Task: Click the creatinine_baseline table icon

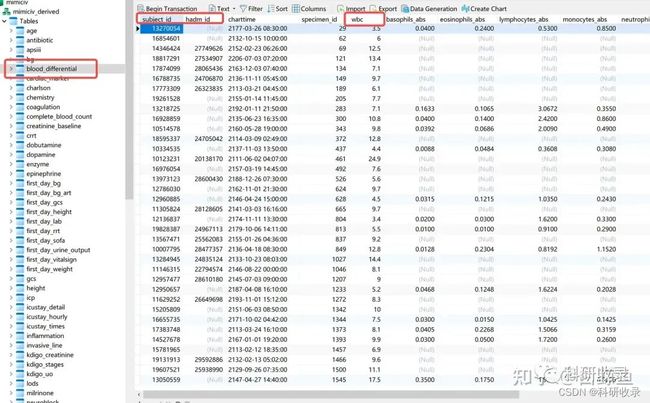Action: pos(20,126)
